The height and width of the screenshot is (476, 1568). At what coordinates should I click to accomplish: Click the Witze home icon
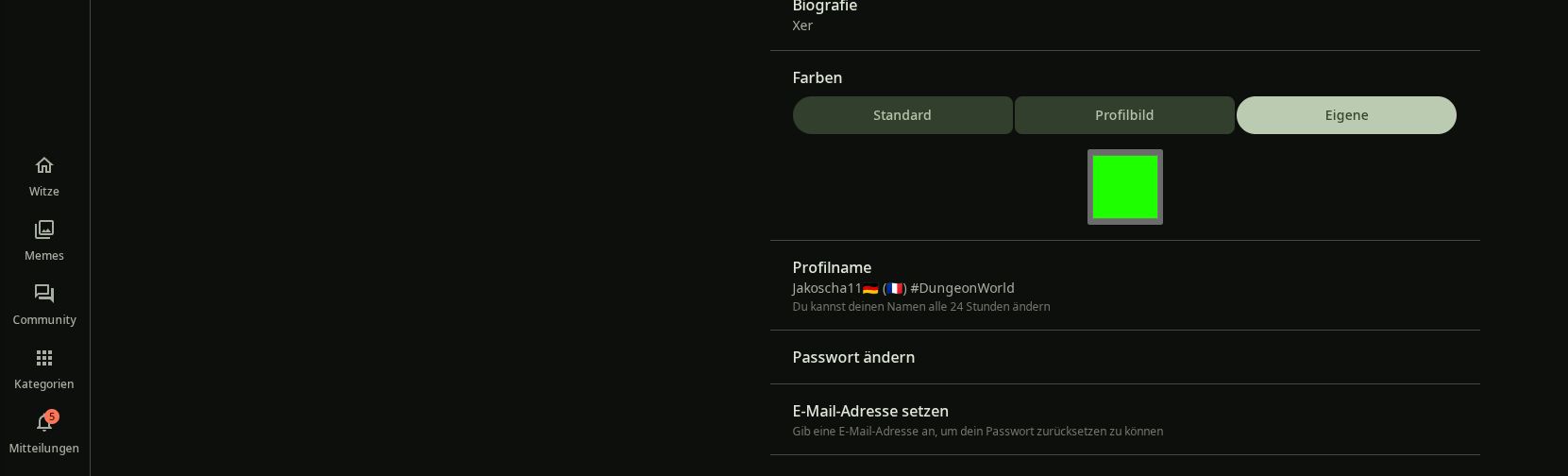(44, 166)
